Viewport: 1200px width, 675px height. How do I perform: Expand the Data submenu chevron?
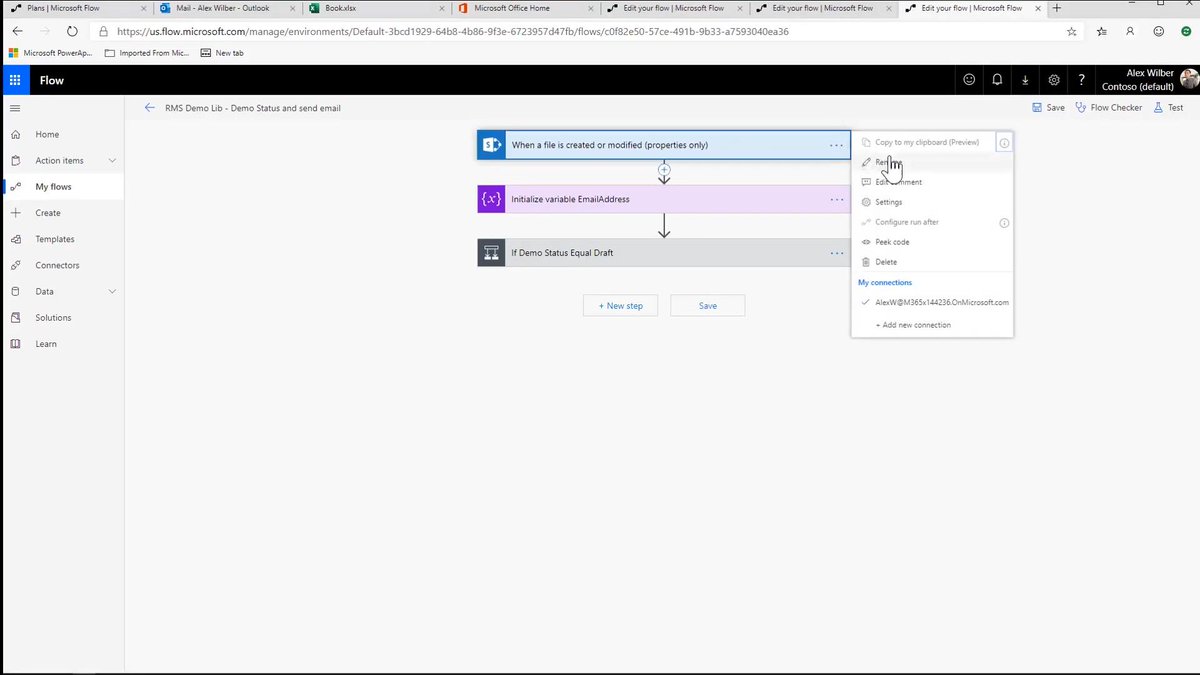coord(112,291)
